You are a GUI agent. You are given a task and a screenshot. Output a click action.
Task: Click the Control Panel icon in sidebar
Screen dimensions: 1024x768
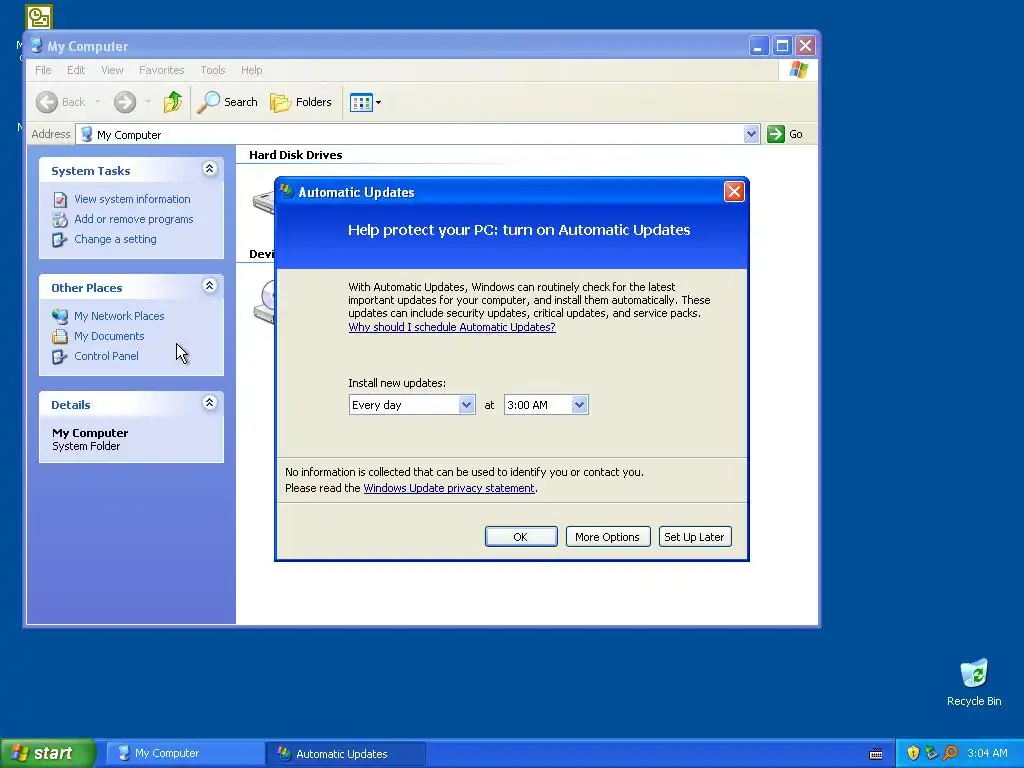tap(59, 357)
